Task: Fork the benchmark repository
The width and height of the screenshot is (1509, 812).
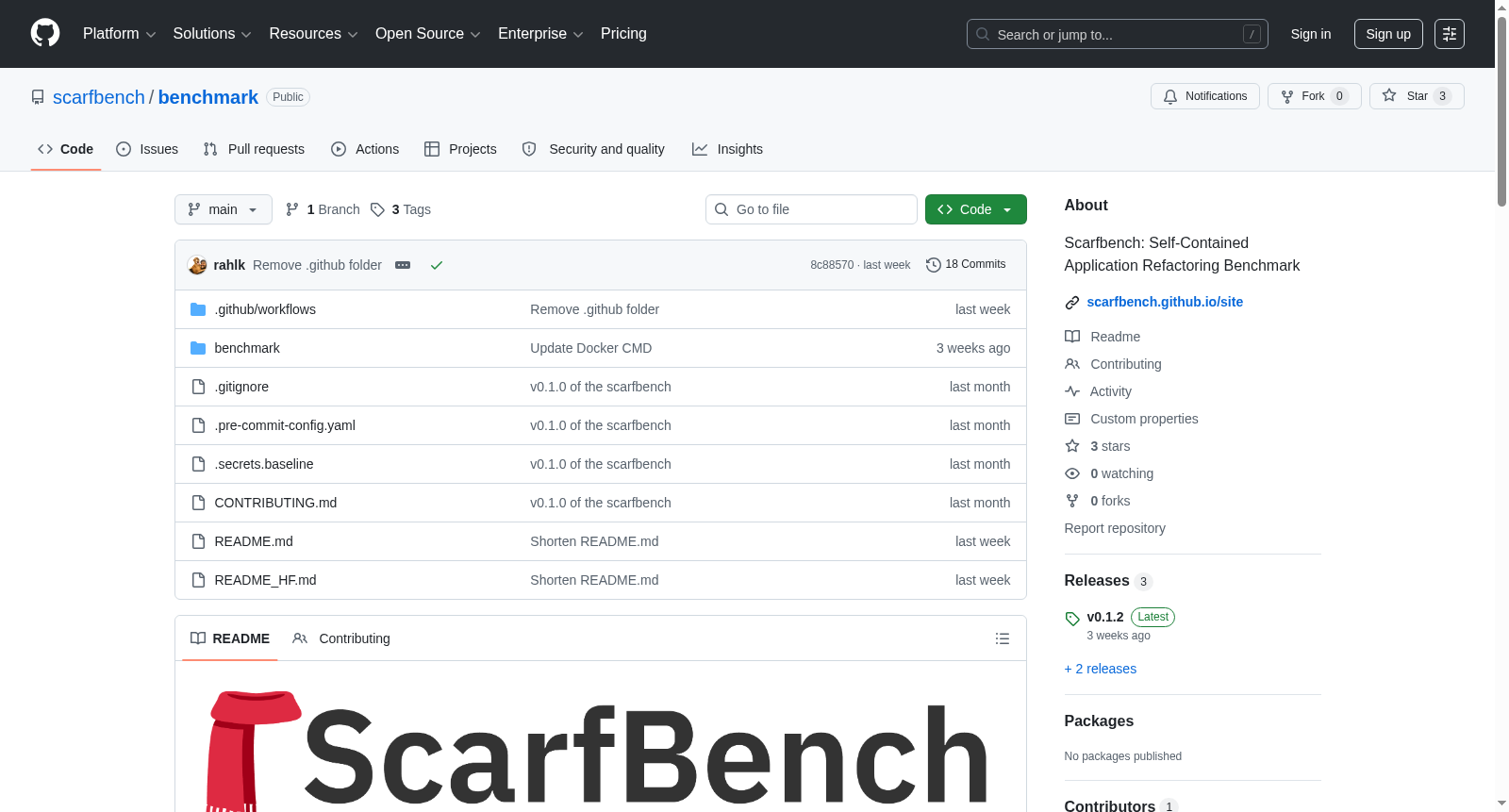Action: click(1314, 96)
